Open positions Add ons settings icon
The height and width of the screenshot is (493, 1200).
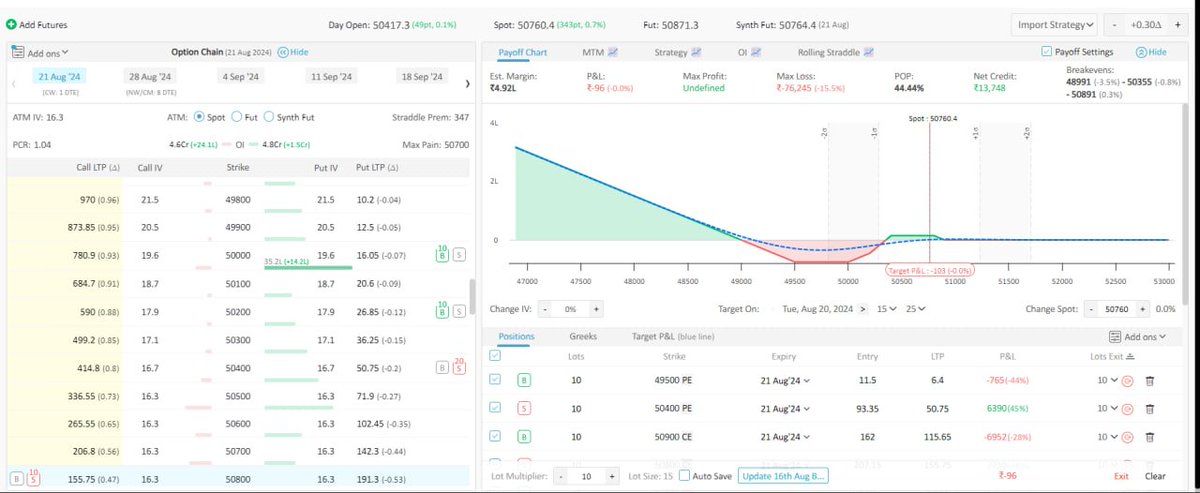click(1117, 337)
